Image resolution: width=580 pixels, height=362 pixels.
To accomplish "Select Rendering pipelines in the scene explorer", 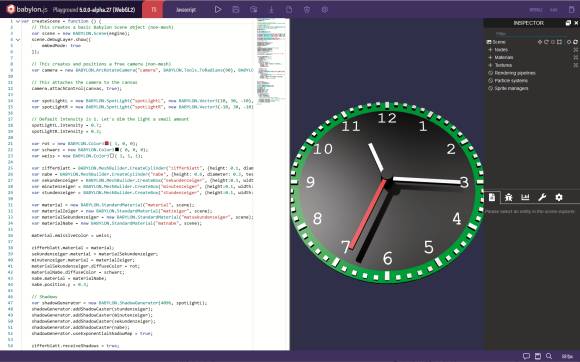I will [515, 73].
